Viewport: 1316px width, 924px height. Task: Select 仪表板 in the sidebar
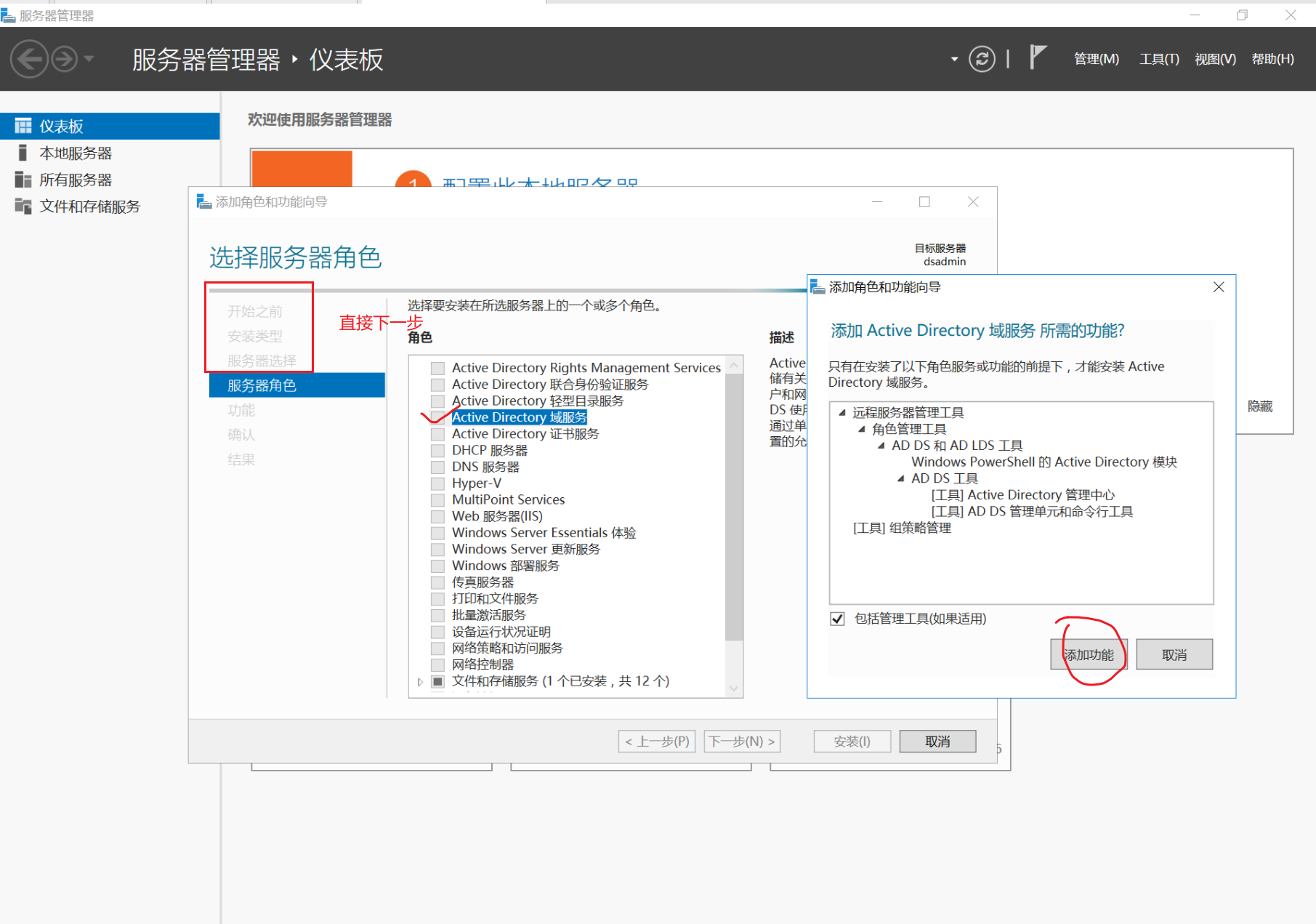110,126
